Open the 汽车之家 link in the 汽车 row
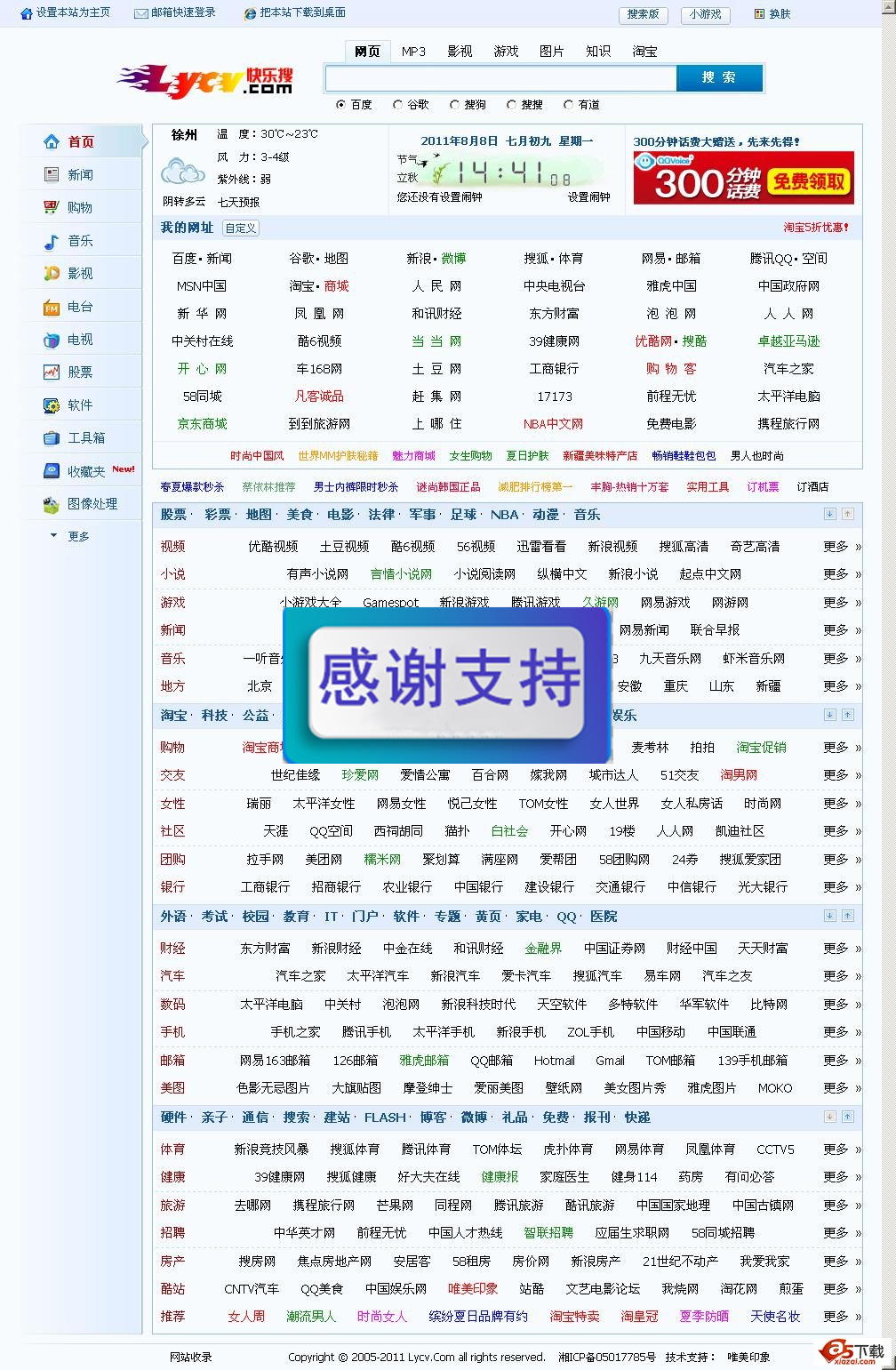 coord(300,976)
